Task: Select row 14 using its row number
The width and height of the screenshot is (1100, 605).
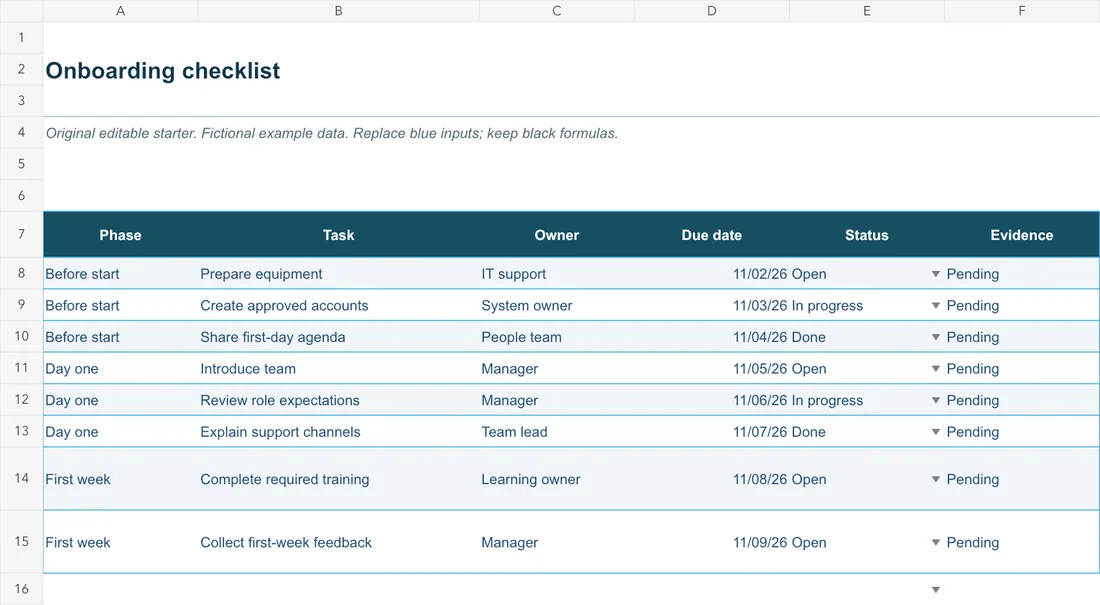Action: click(x=21, y=479)
